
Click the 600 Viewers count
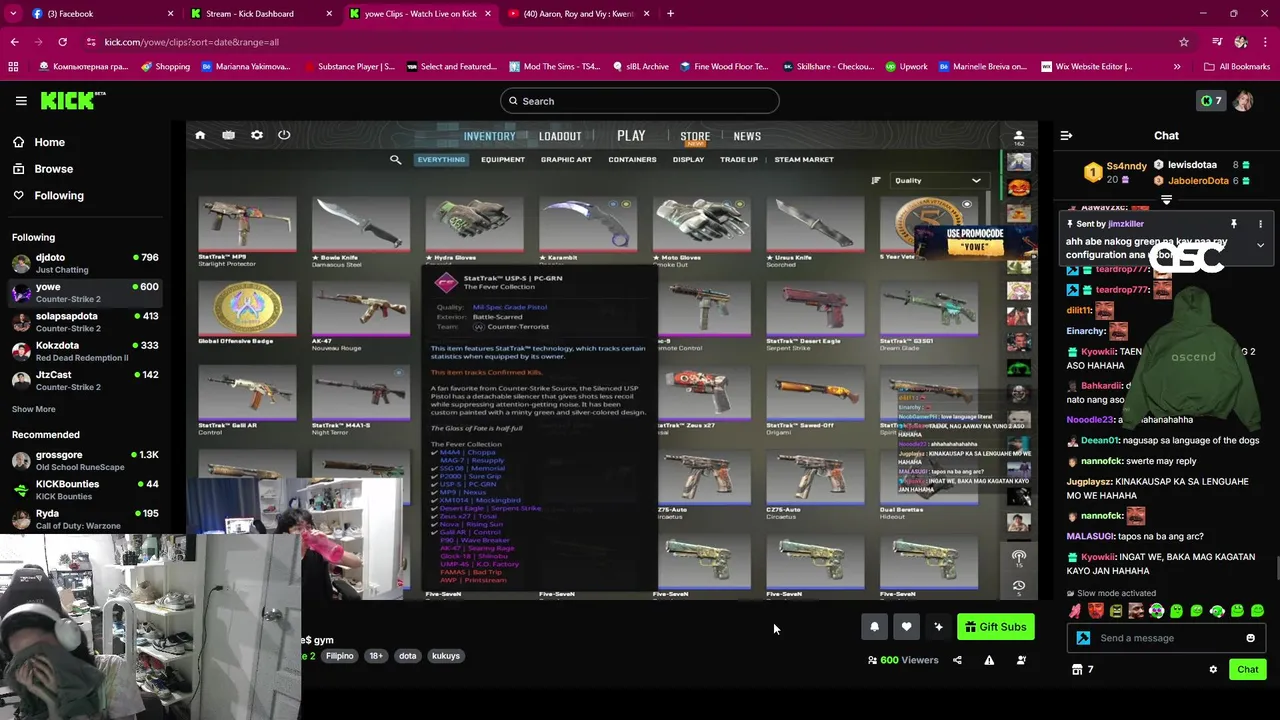903,660
